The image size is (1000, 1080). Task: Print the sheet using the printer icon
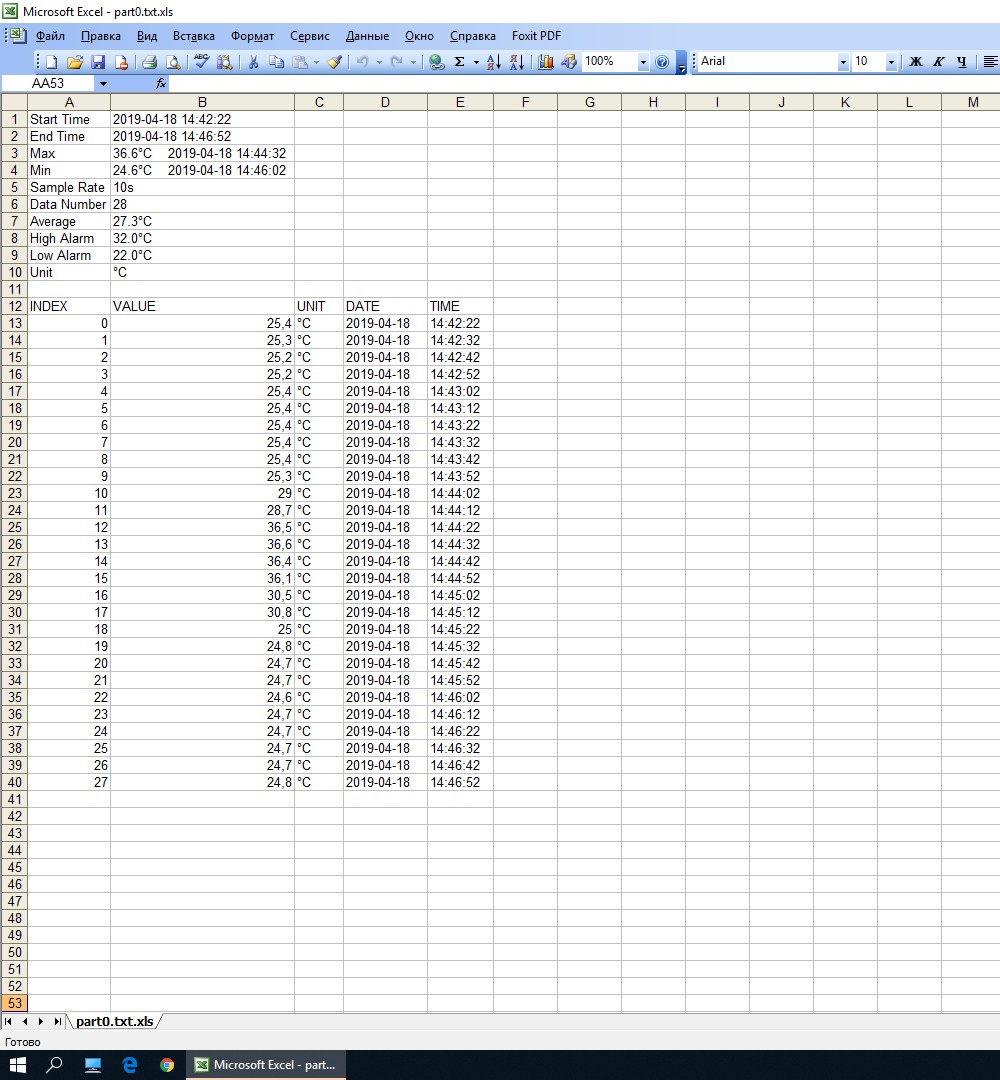tap(149, 62)
